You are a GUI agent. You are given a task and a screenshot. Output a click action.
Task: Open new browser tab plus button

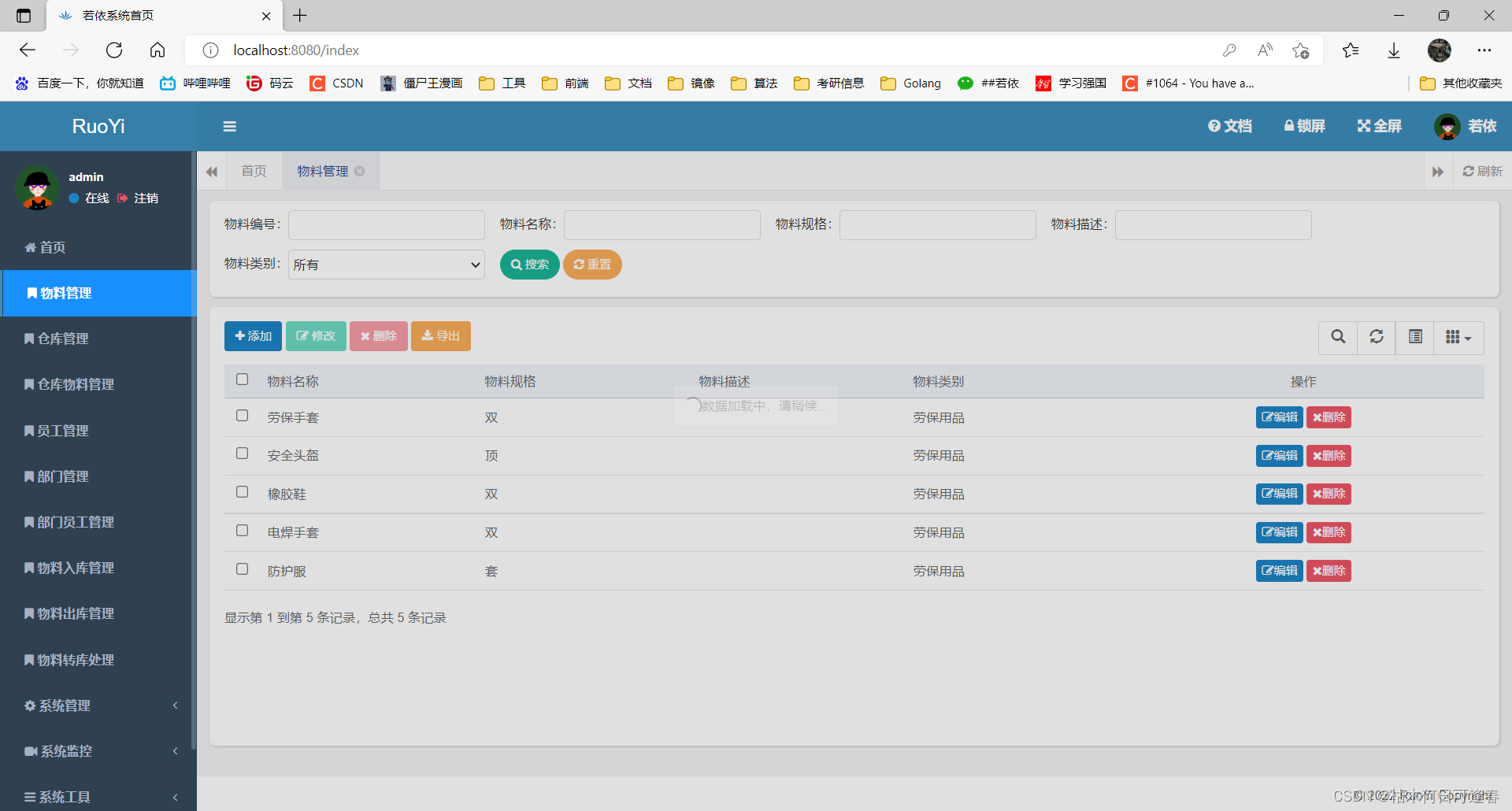coord(300,16)
